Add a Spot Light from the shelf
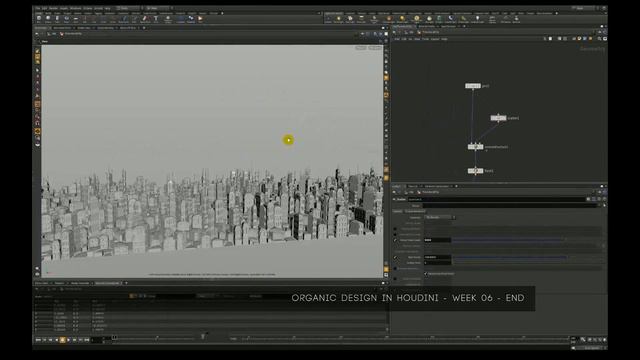Image resolution: width=640 pixels, height=360 pixels. coord(350,19)
